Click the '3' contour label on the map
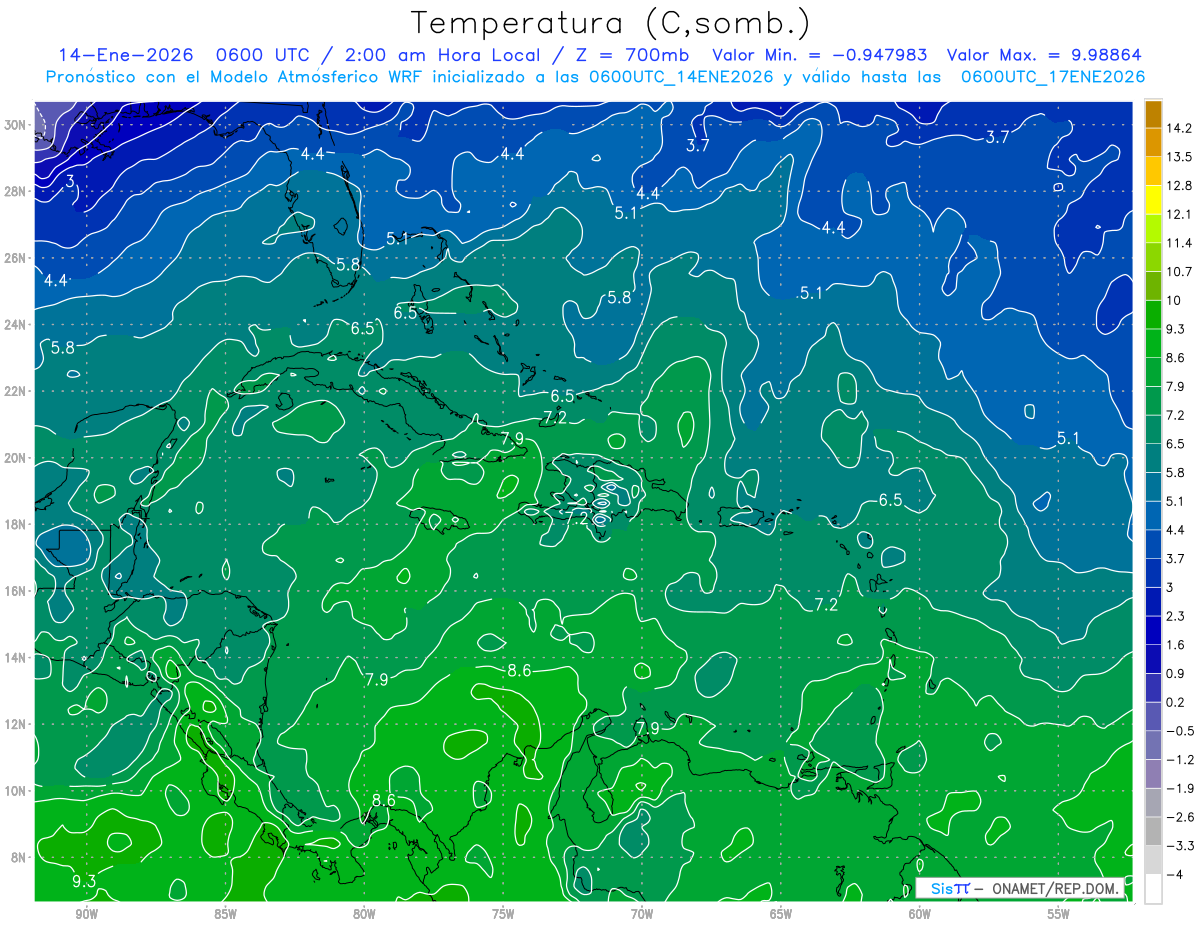The image size is (1200, 927). (x=70, y=181)
